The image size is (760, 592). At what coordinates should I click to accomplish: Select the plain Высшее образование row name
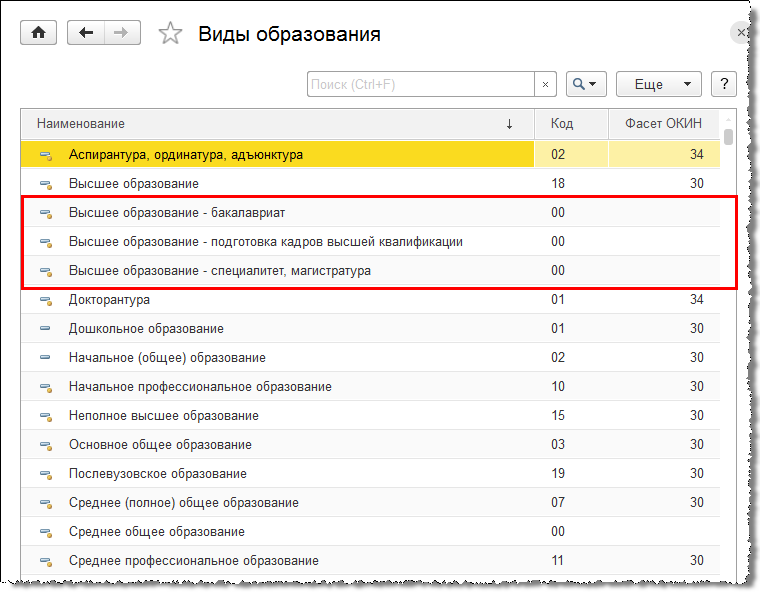point(134,183)
